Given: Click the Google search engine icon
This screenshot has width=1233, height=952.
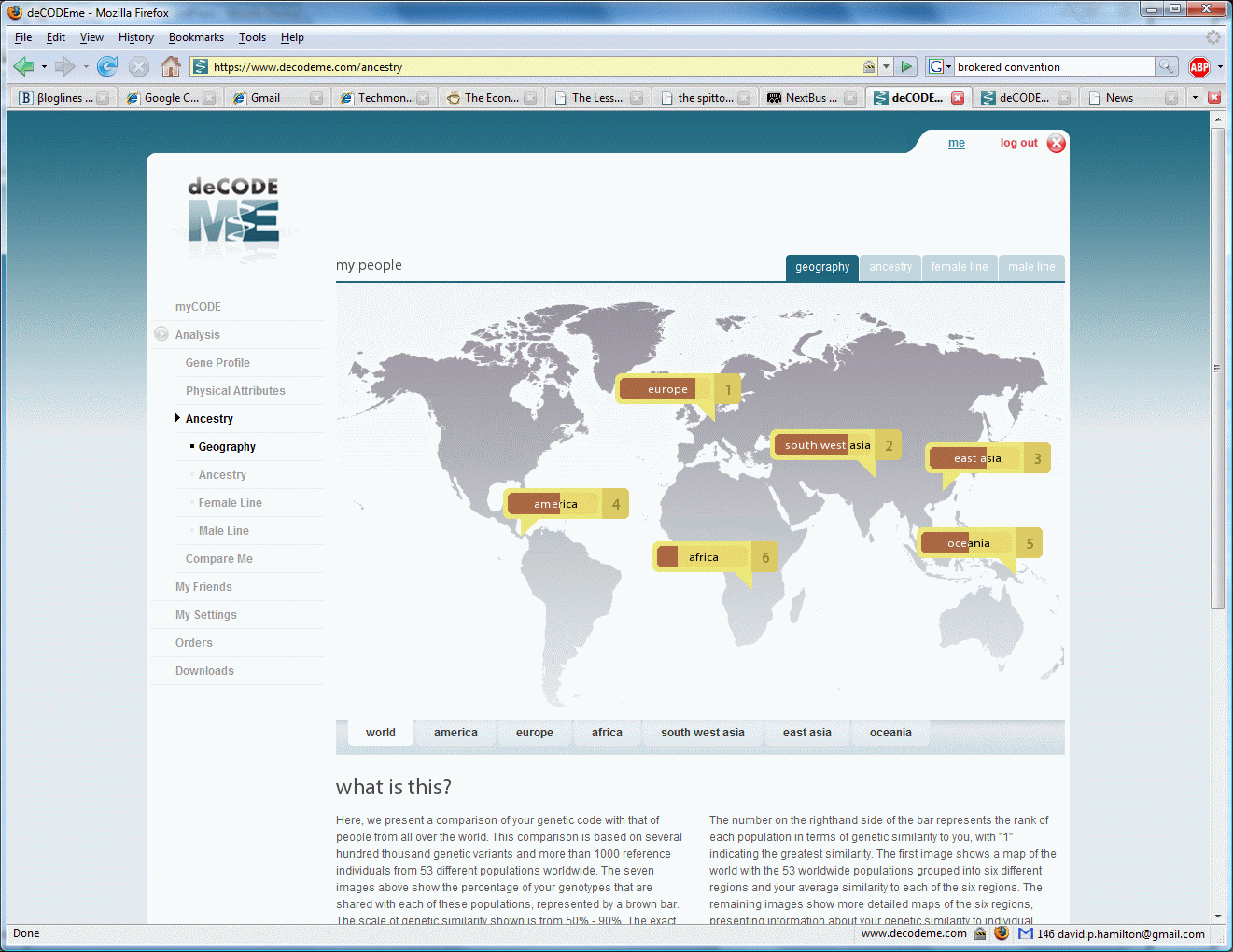Looking at the screenshot, I should (935, 66).
